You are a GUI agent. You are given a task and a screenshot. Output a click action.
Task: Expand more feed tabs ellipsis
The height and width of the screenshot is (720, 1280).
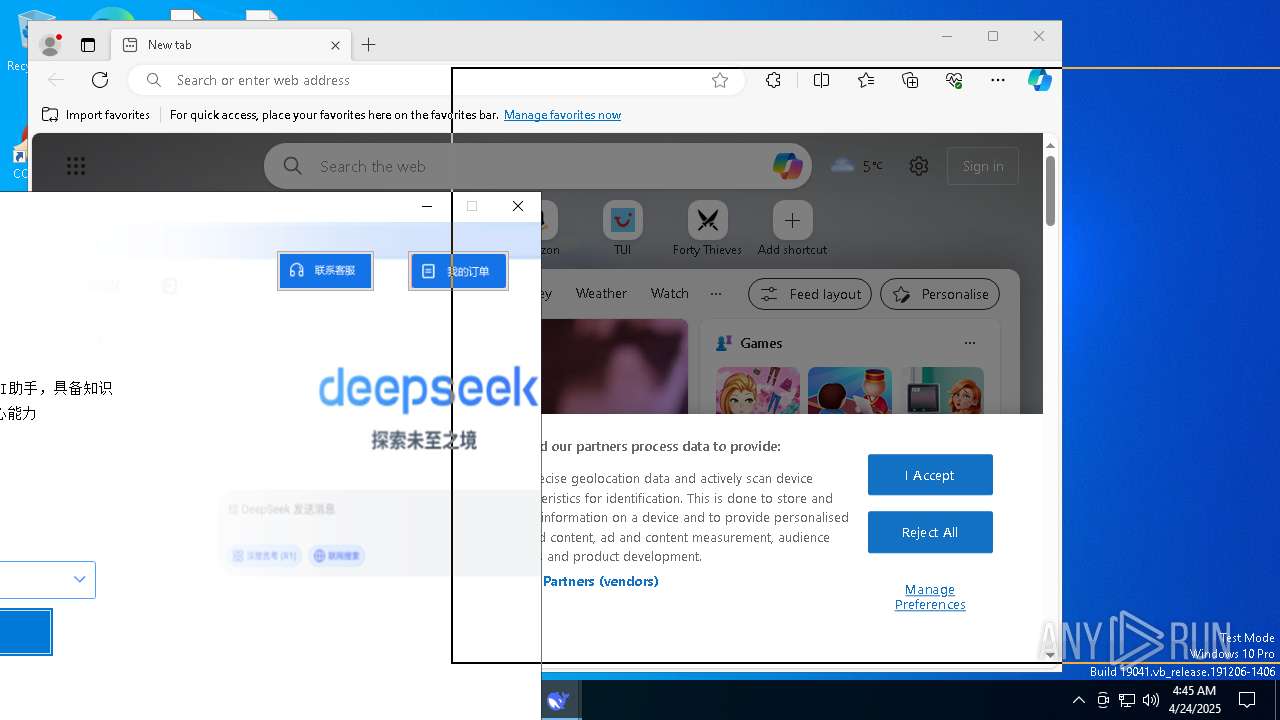coord(716,294)
